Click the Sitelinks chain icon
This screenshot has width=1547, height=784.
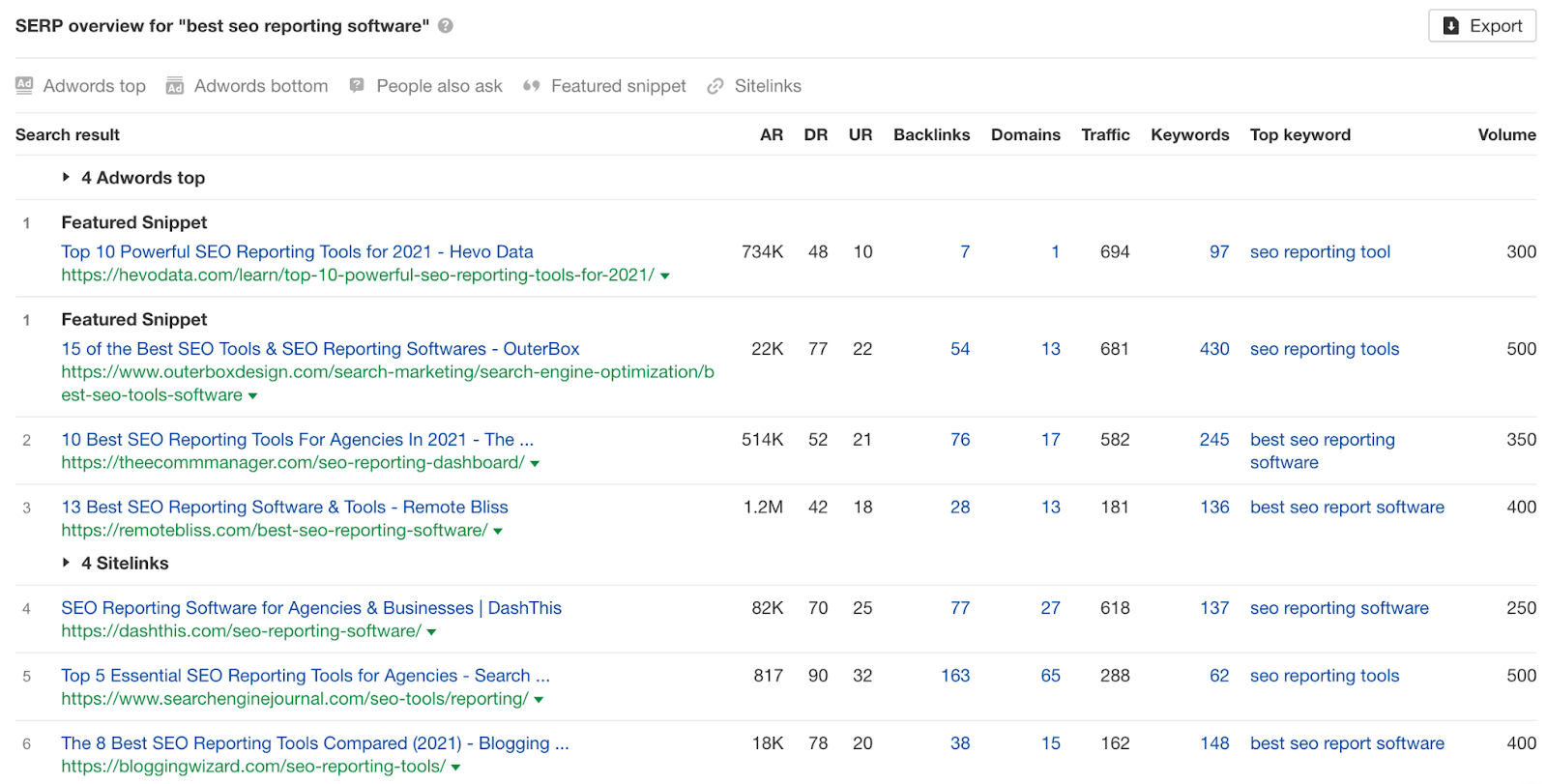click(x=715, y=86)
